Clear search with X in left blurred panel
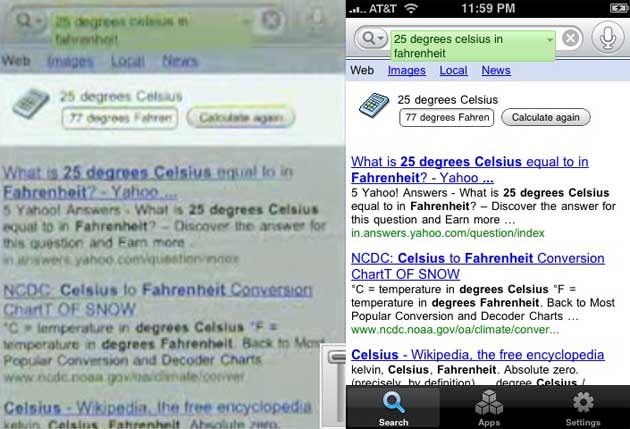The image size is (630, 429). pyautogui.click(x=271, y=20)
